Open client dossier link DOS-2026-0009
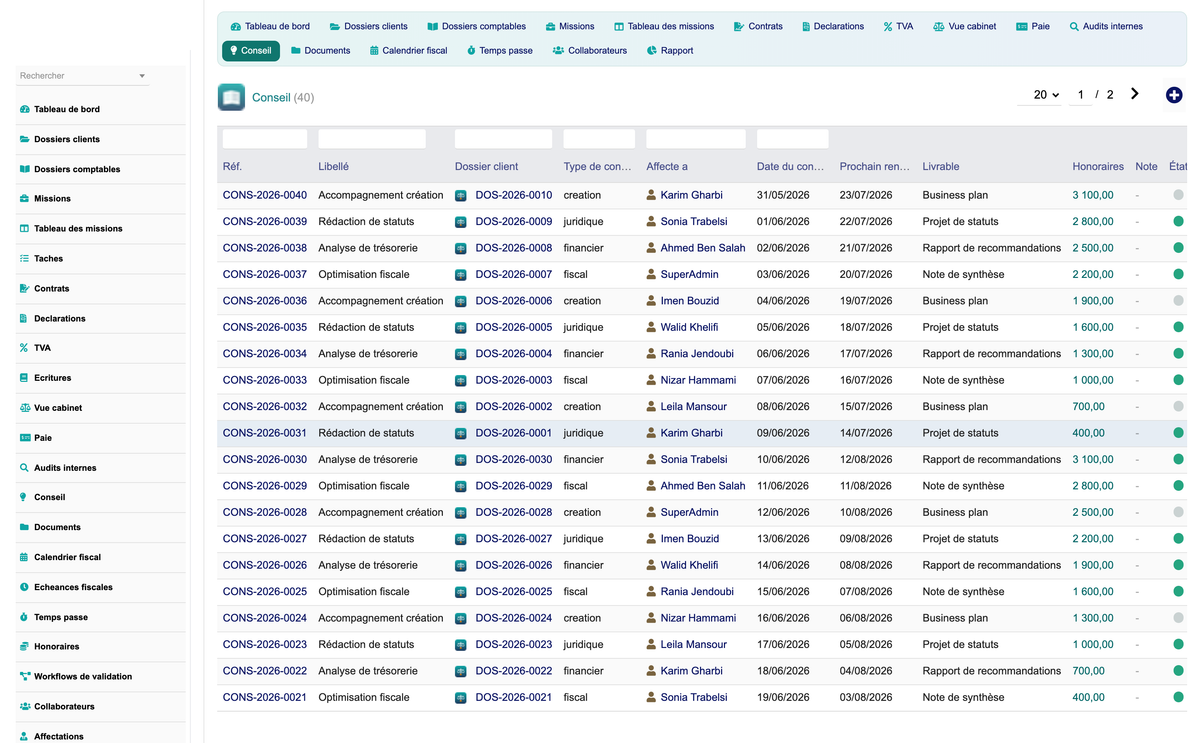The image size is (1200, 743). [514, 221]
